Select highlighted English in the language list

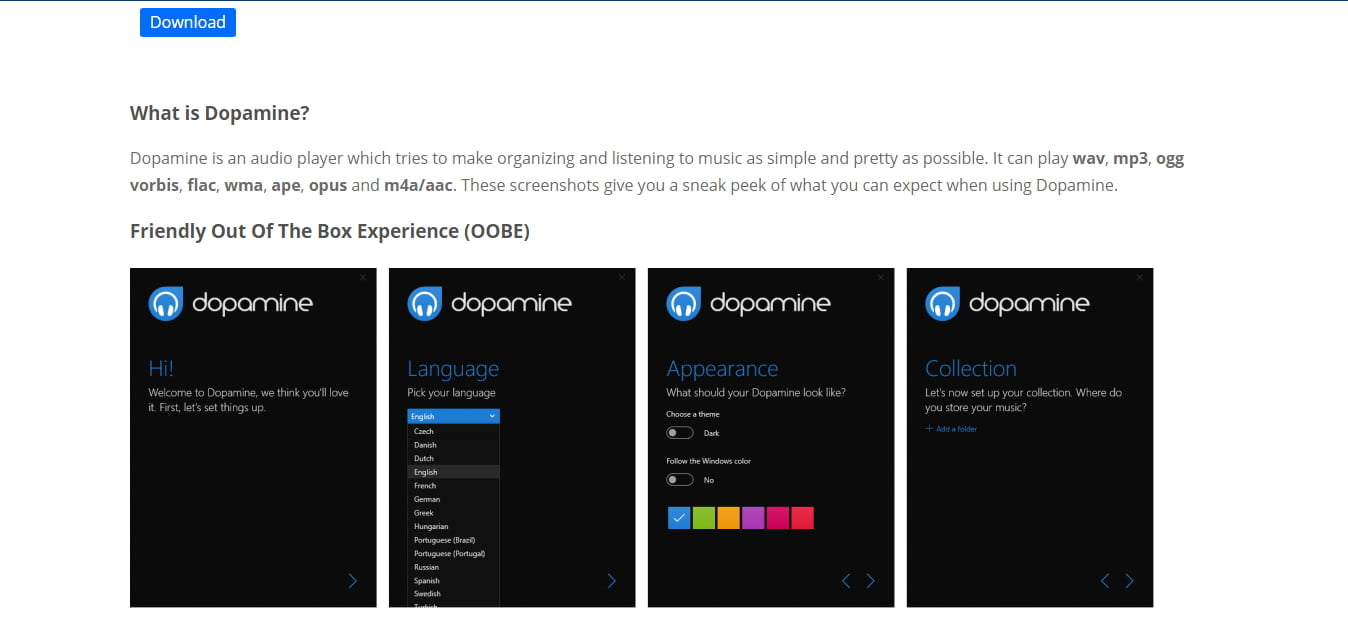(453, 472)
